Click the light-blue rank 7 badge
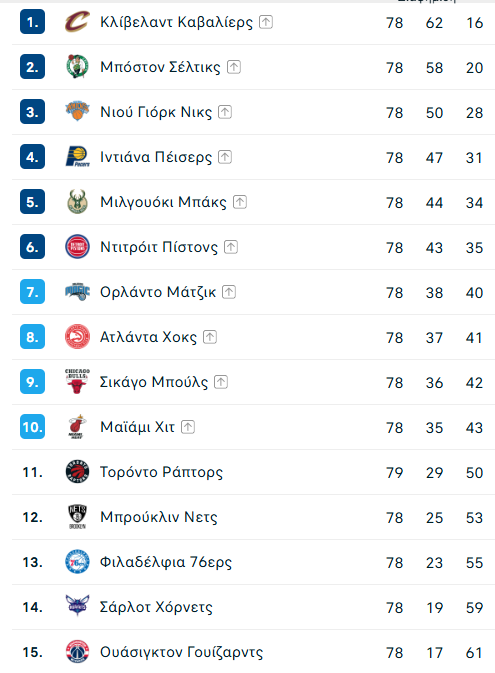 click(33, 292)
